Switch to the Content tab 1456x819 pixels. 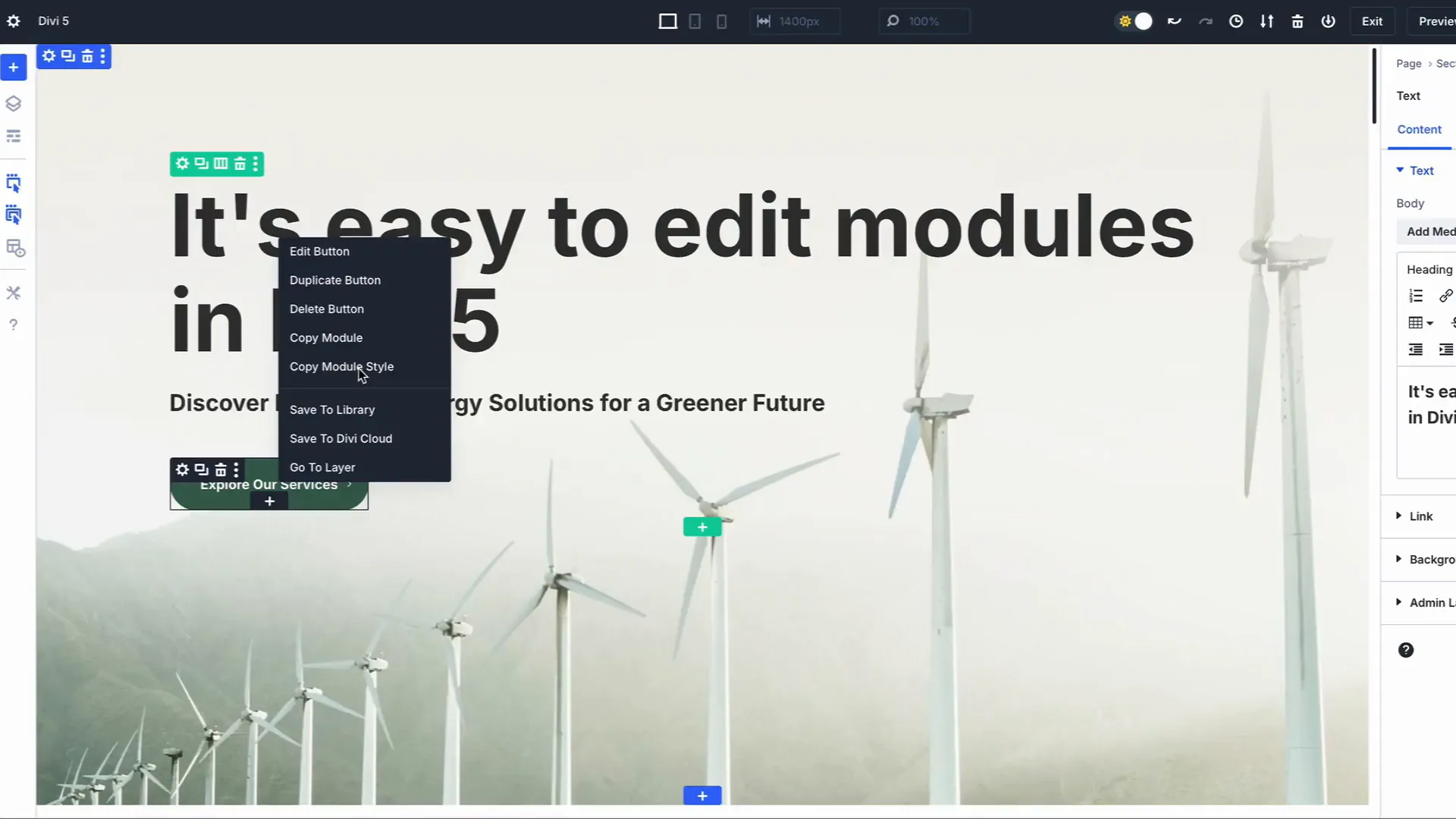pyautogui.click(x=1419, y=129)
